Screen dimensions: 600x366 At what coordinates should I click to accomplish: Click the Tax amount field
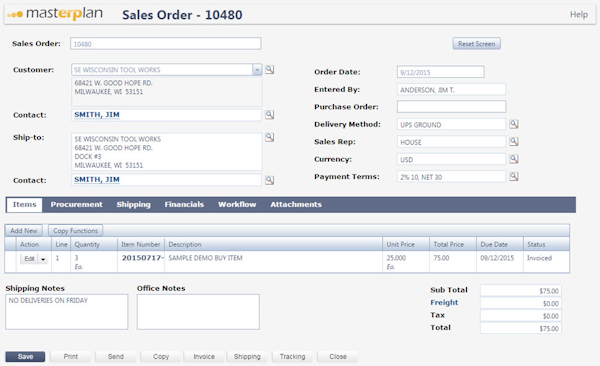[521, 316]
